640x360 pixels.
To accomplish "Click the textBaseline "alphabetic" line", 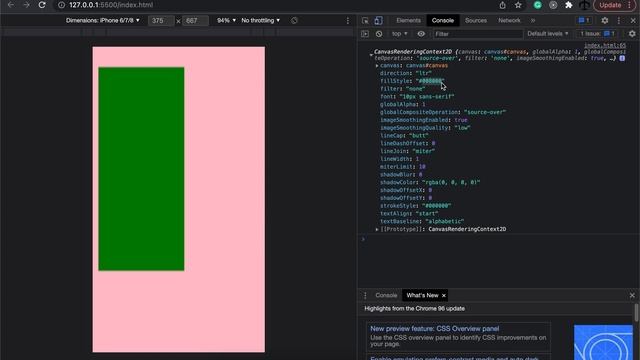I will 422,221.
